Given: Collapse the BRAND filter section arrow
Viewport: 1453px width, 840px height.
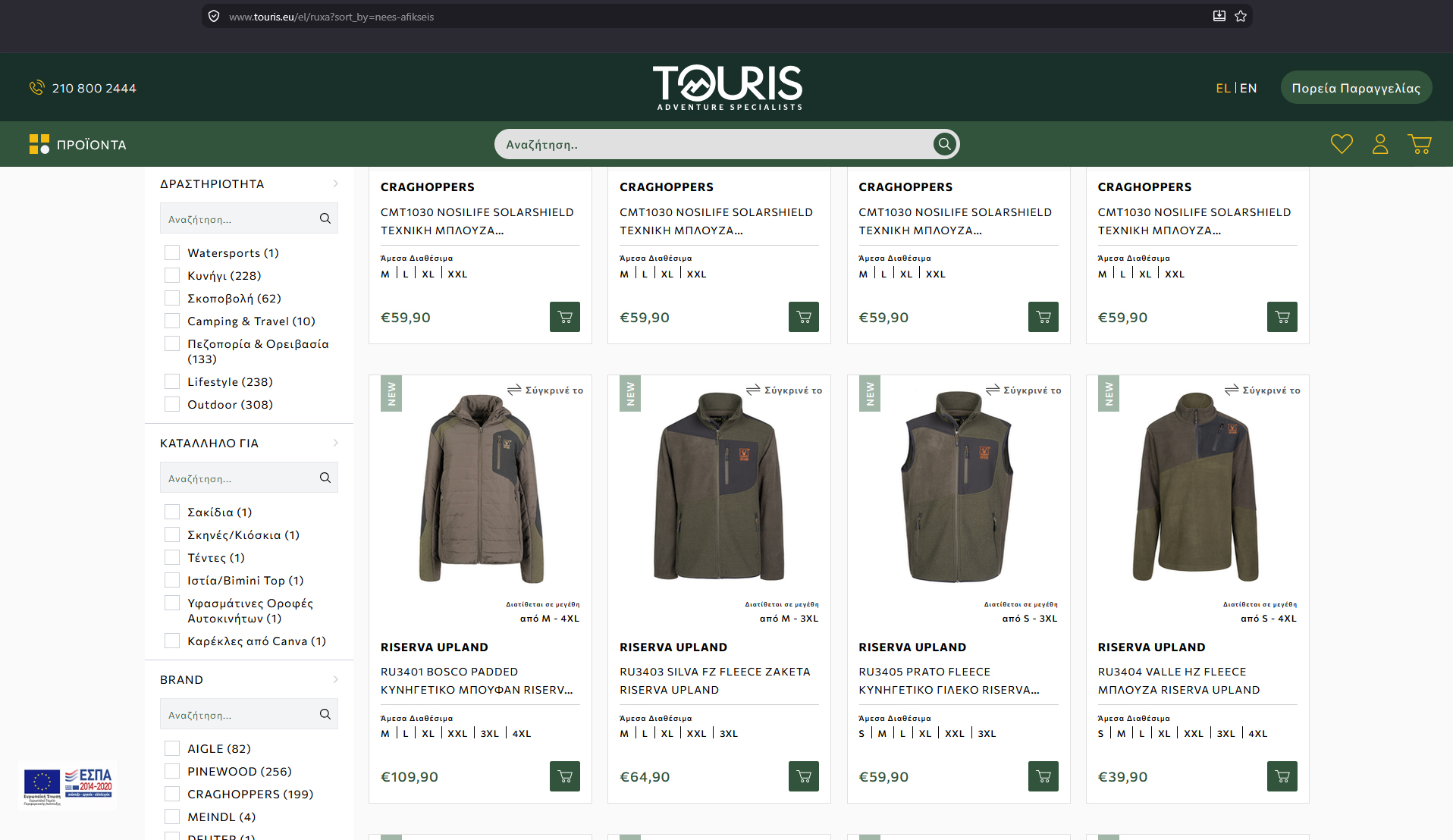Looking at the screenshot, I should click(335, 679).
